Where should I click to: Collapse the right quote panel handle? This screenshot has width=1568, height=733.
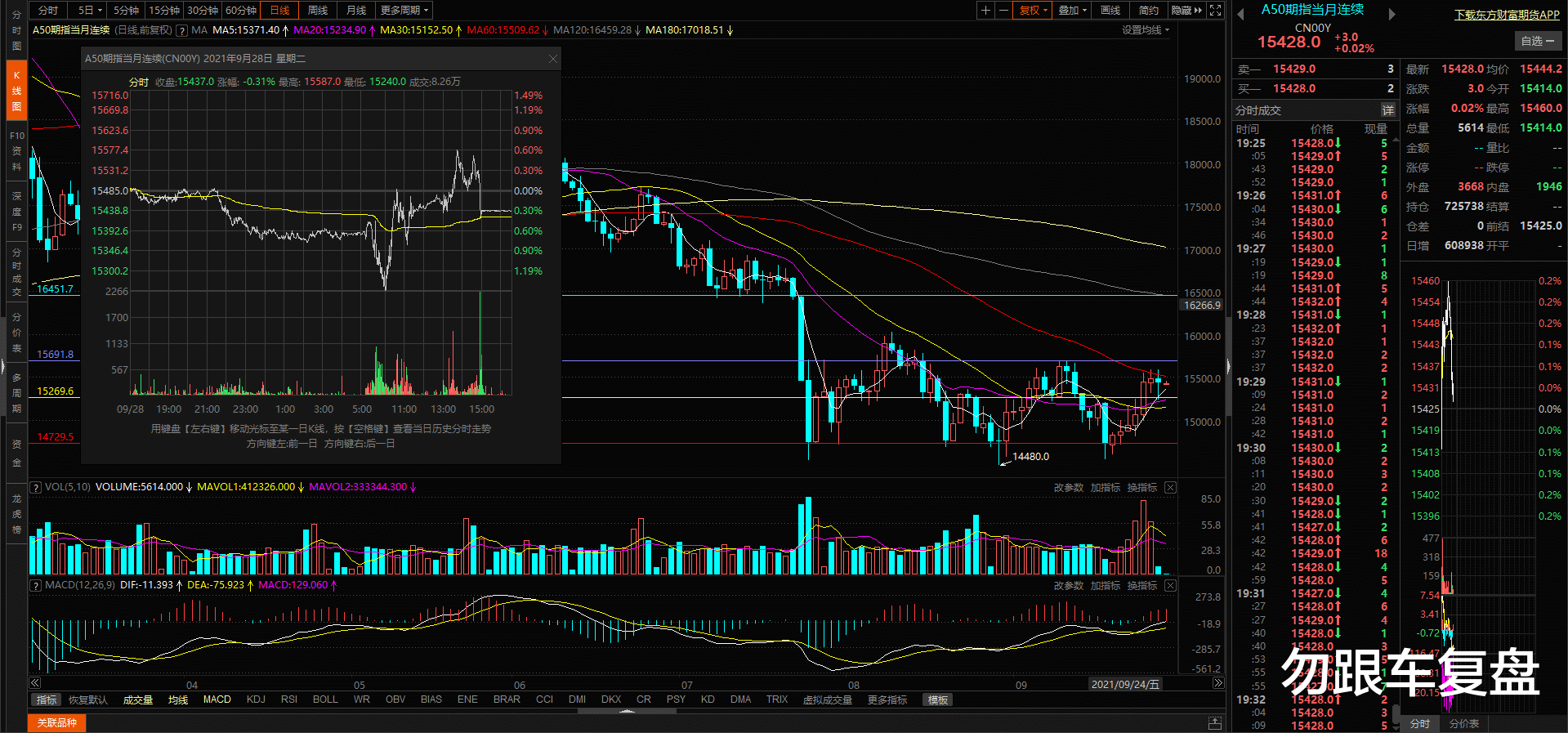1228,367
